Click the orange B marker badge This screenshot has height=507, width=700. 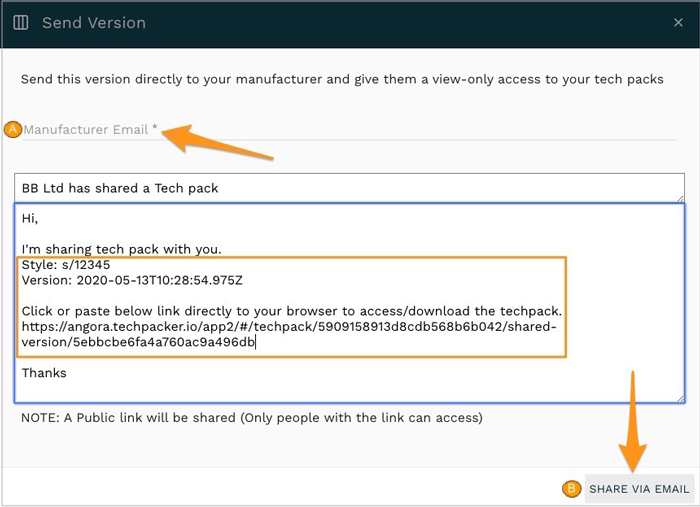pos(571,489)
